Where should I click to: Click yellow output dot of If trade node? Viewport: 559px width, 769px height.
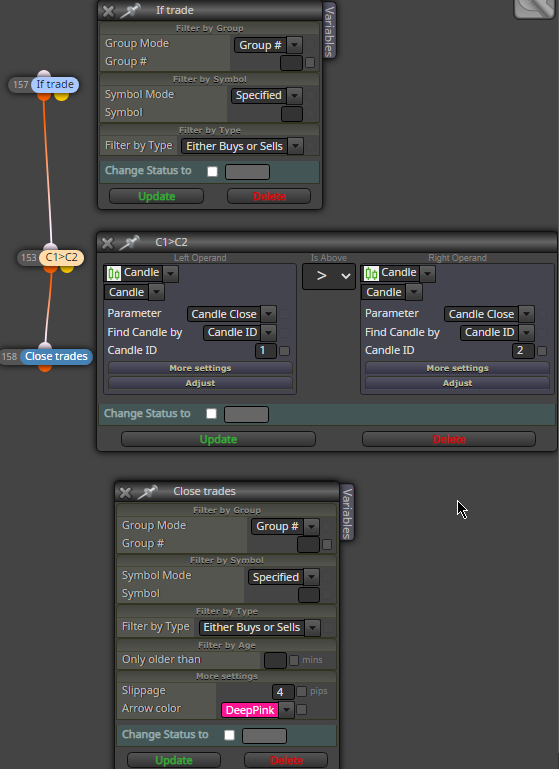click(x=61, y=96)
